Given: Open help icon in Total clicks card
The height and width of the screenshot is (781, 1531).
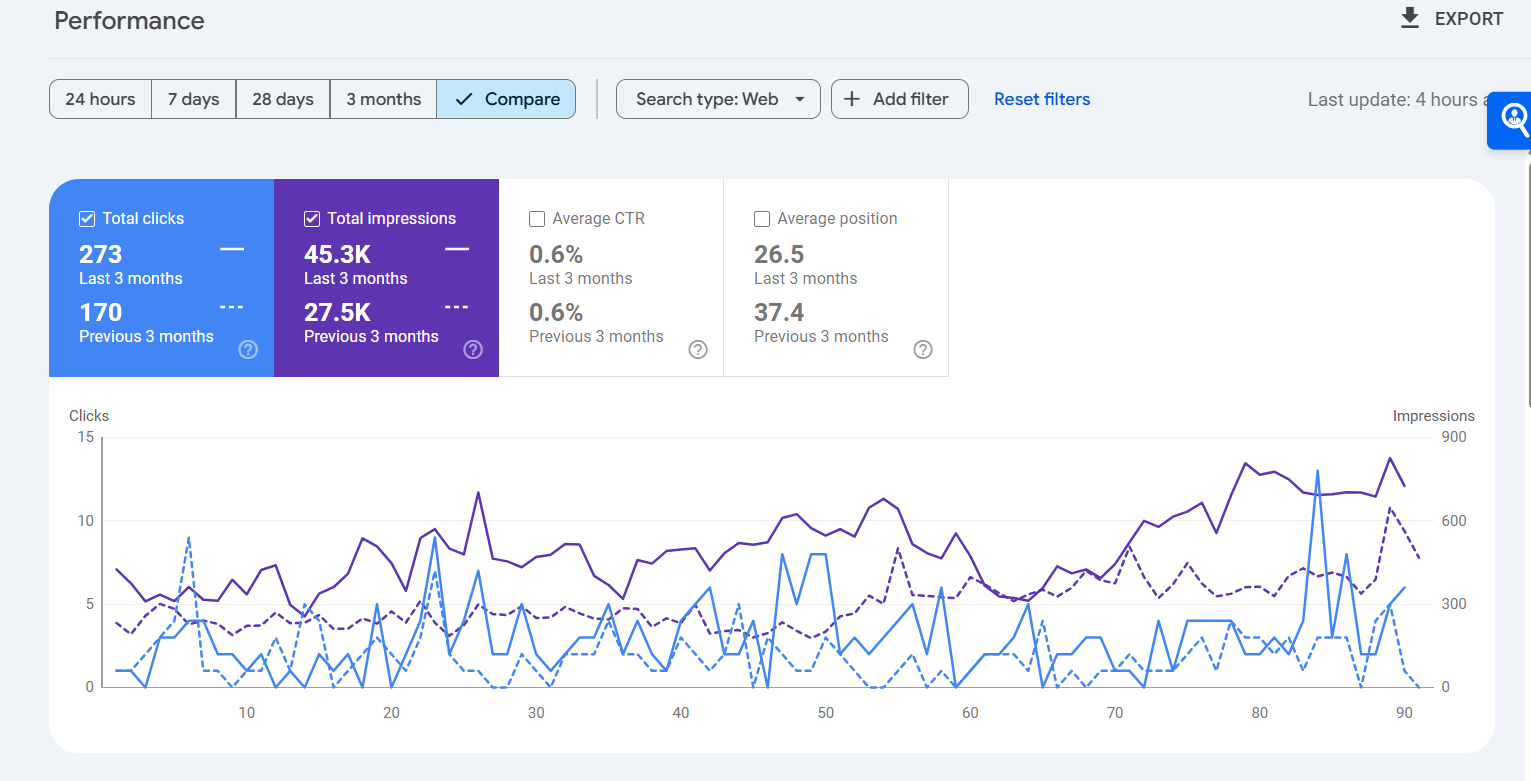Looking at the screenshot, I should [x=248, y=349].
